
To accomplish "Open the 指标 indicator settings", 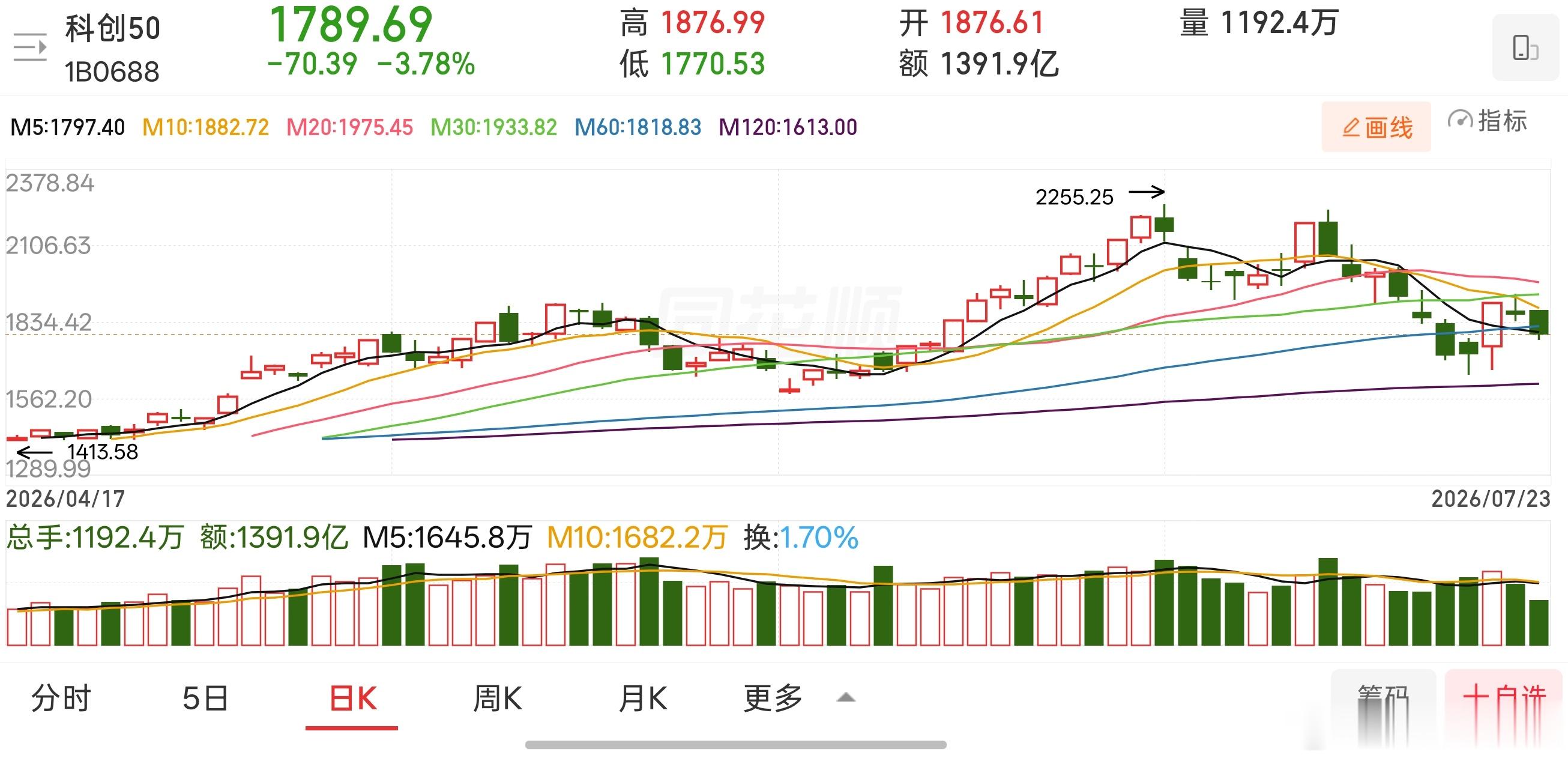I will (1487, 121).
